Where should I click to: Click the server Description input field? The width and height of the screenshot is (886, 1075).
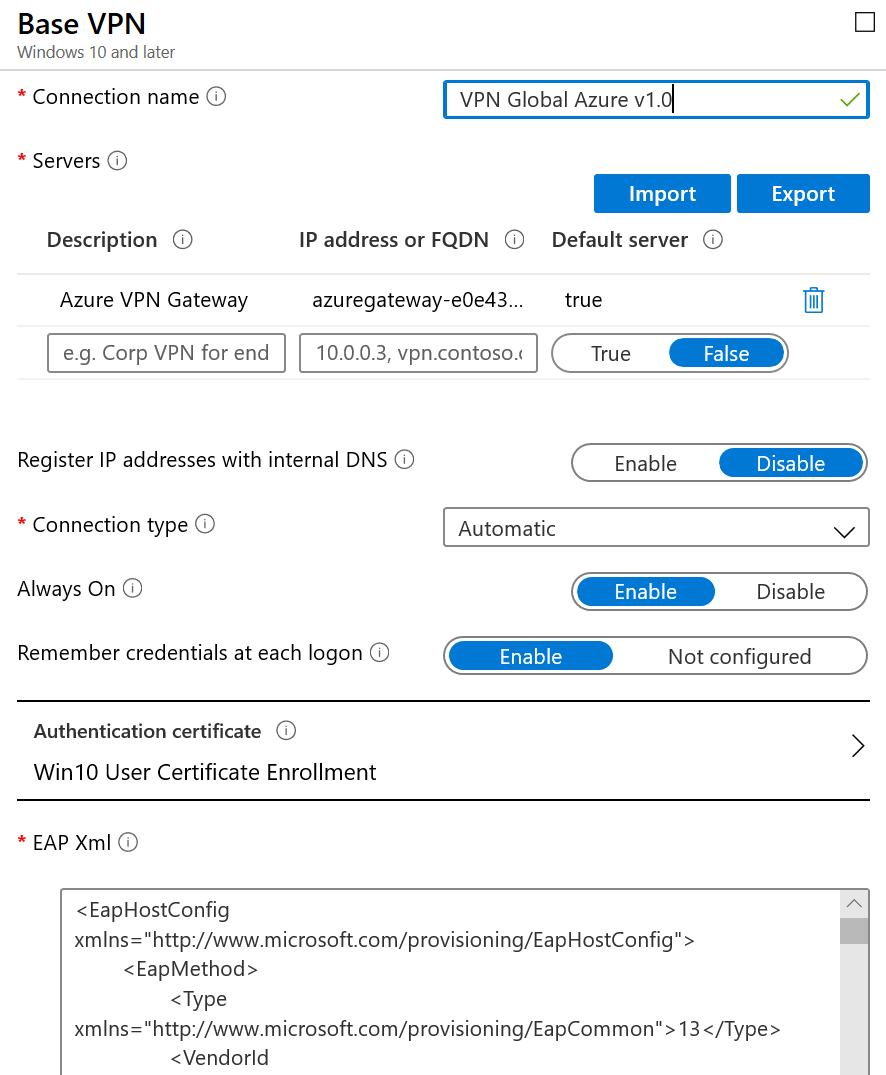(x=166, y=353)
